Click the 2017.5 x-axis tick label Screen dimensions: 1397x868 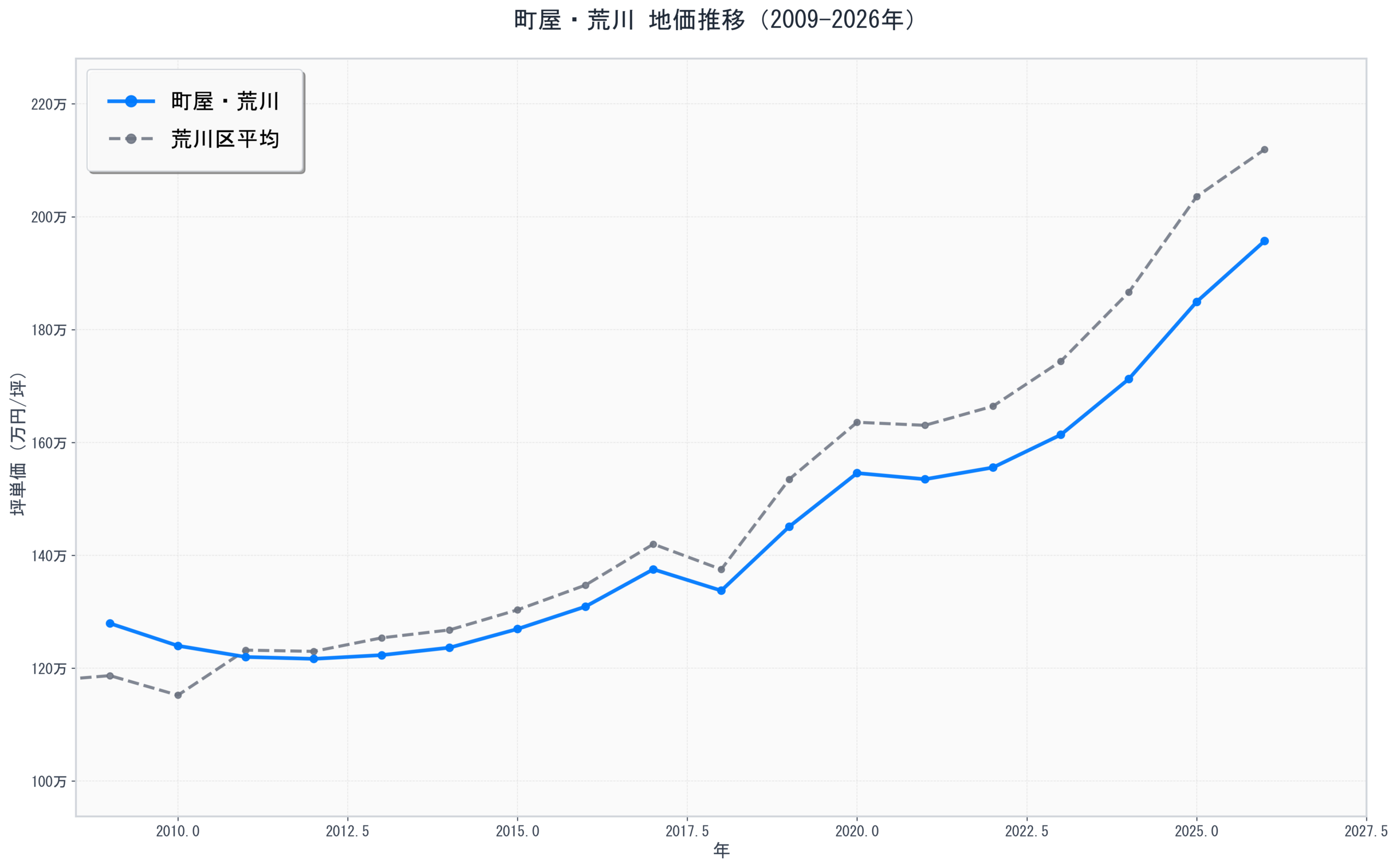(687, 831)
